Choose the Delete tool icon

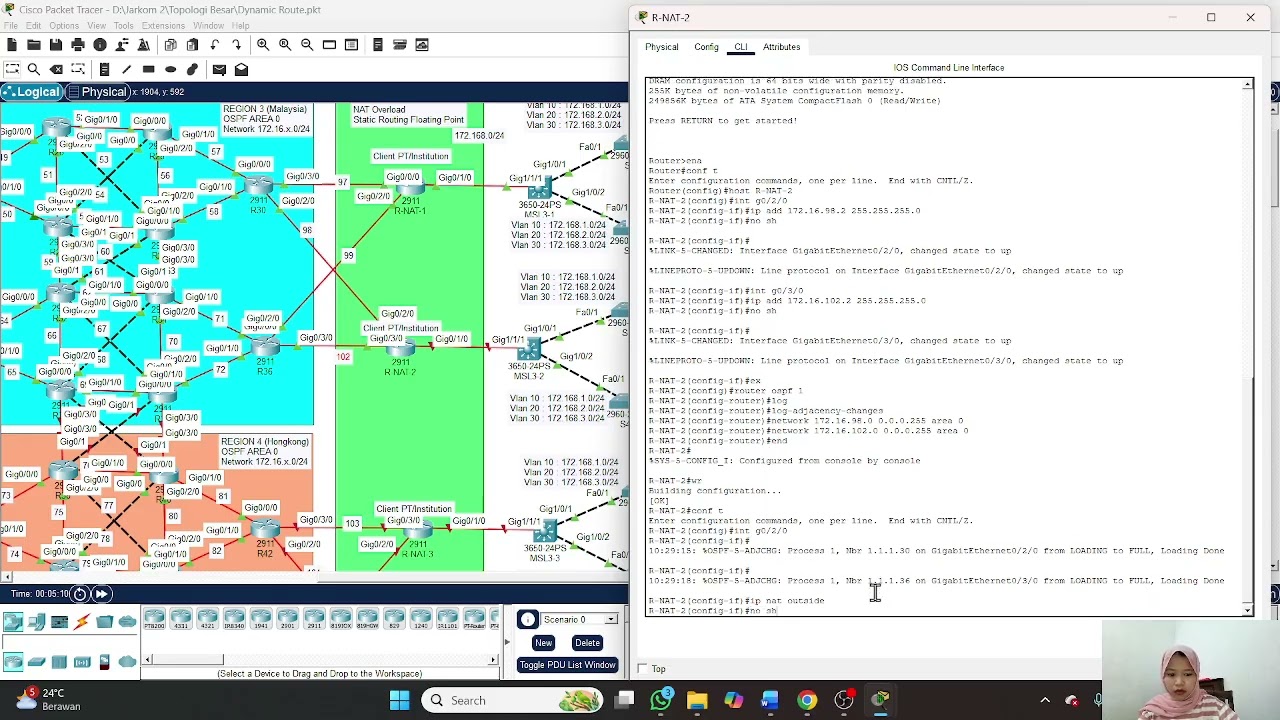(56, 69)
